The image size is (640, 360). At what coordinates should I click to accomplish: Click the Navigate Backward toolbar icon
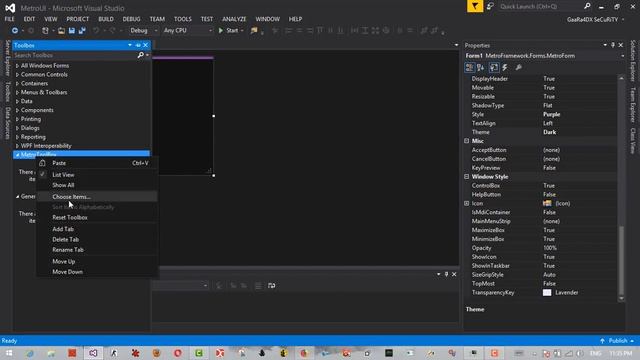[15, 31]
